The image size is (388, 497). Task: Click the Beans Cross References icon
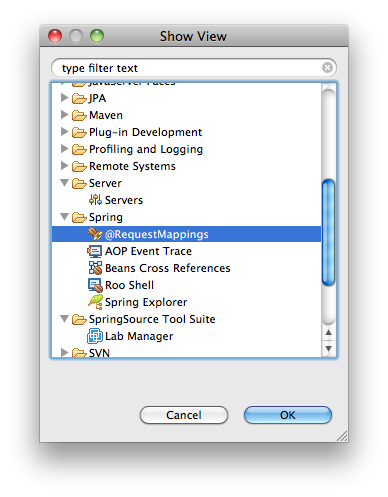95,268
